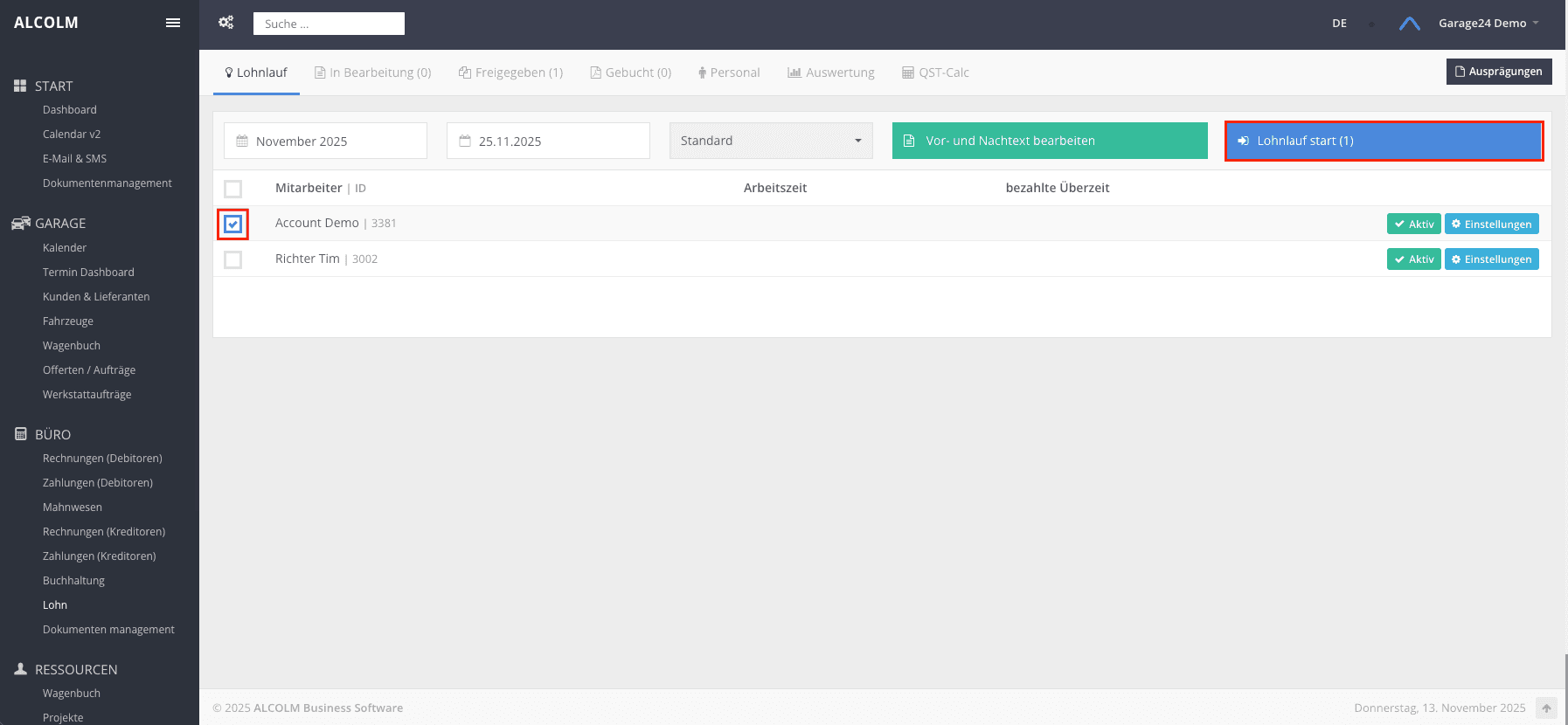Image resolution: width=1568 pixels, height=725 pixels.
Task: Go to the Personal tab
Action: (729, 72)
